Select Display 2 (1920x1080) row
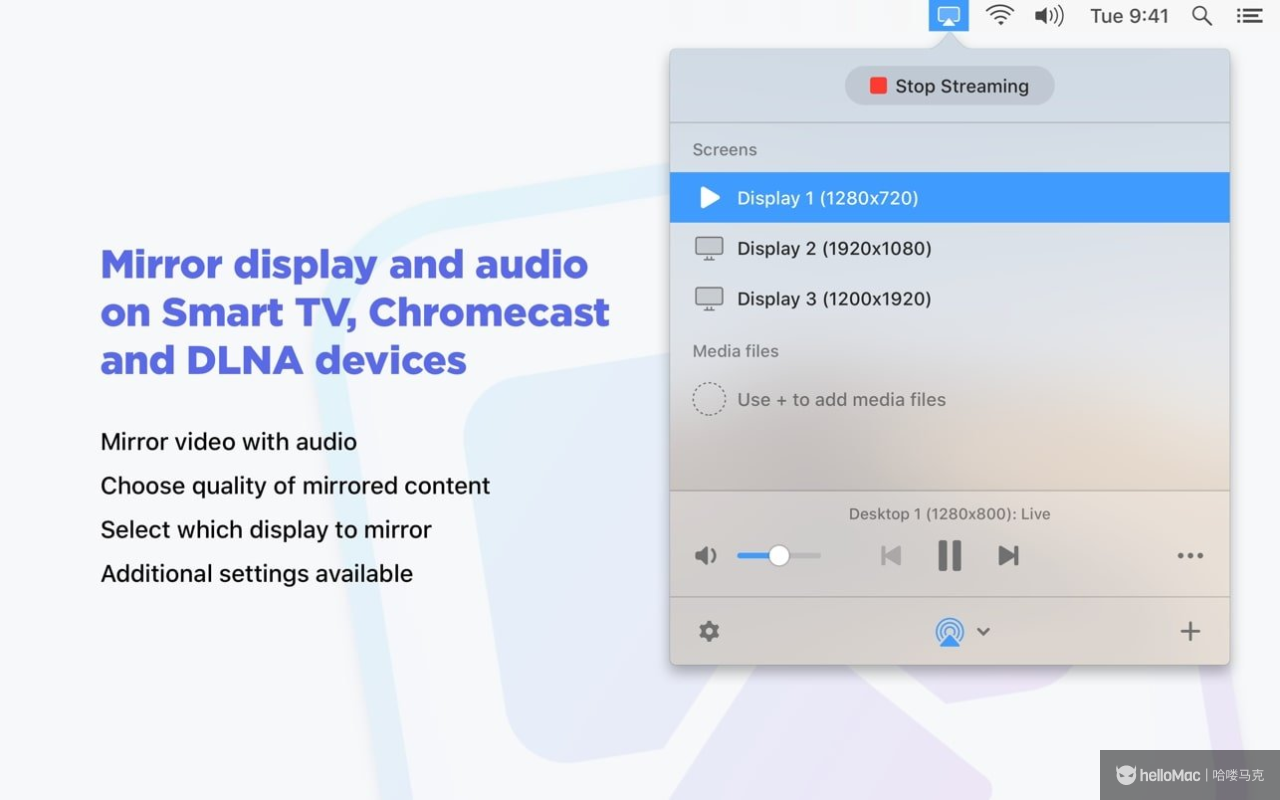This screenshot has width=1280, height=800. point(949,248)
